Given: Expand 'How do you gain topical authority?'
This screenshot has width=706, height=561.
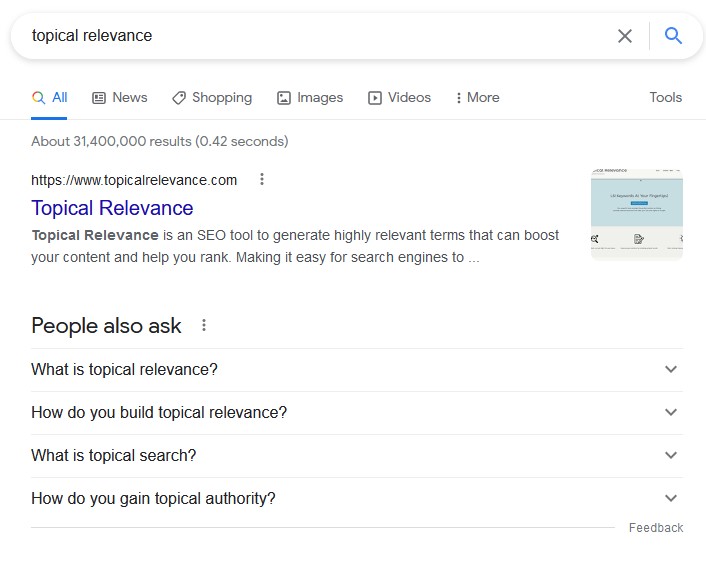Looking at the screenshot, I should (x=357, y=499).
